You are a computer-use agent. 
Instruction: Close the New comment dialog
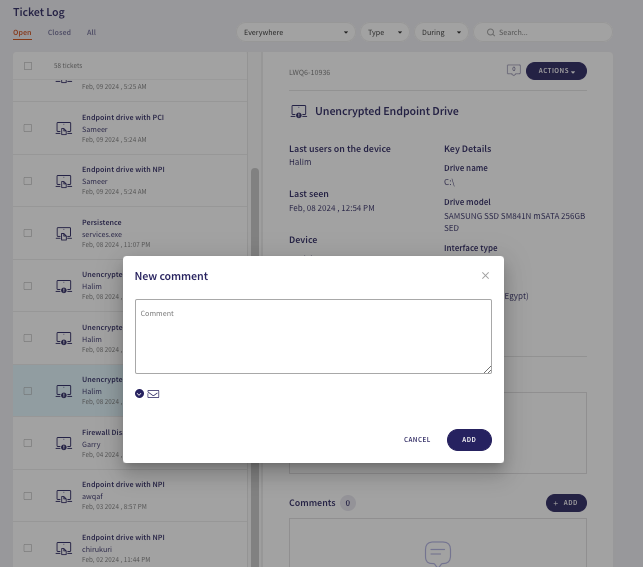(x=485, y=276)
